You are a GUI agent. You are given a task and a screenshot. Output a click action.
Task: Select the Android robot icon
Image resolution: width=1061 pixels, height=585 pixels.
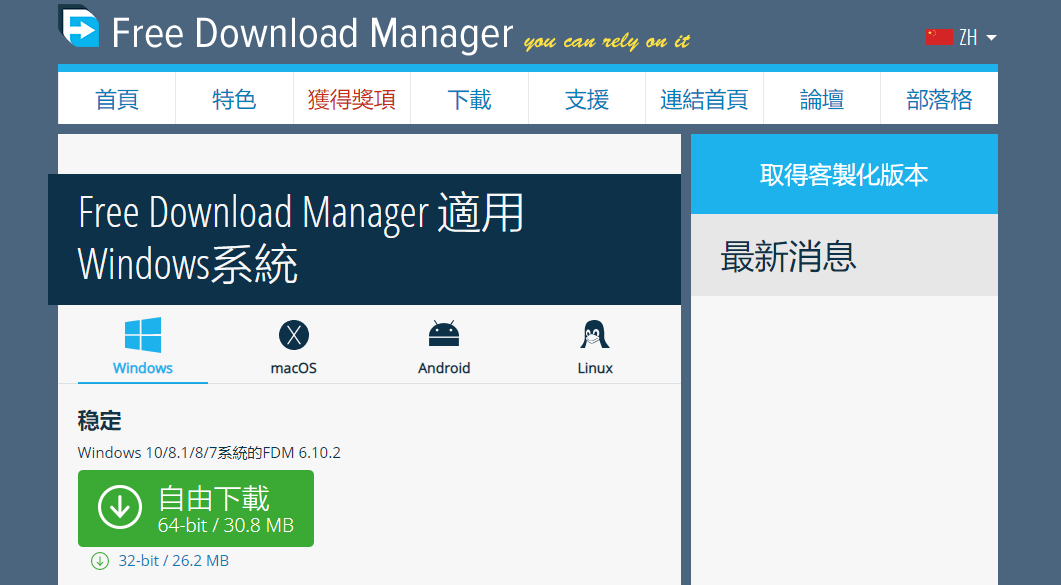click(444, 333)
